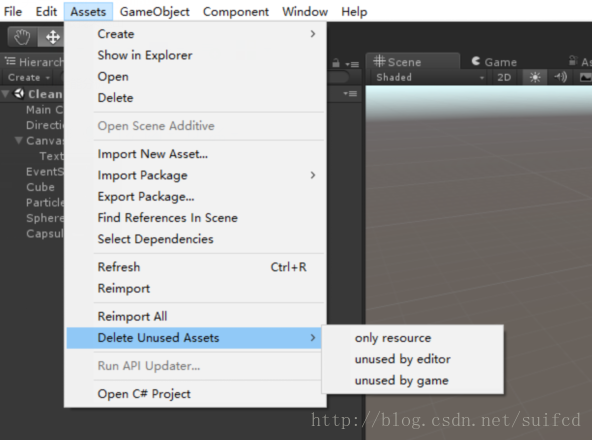Viewport: 592px width, 440px height.
Task: Select the Text child object
Action: pyautogui.click(x=51, y=156)
